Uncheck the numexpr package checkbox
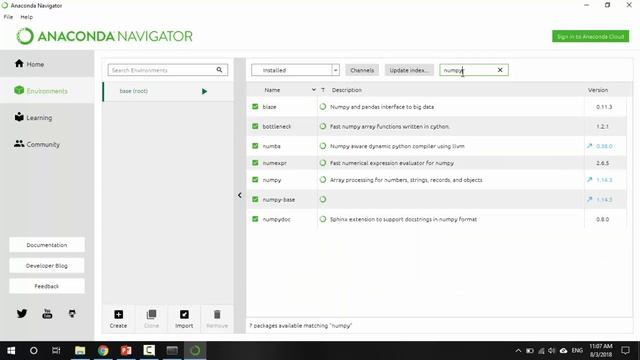640x360 pixels. click(255, 162)
